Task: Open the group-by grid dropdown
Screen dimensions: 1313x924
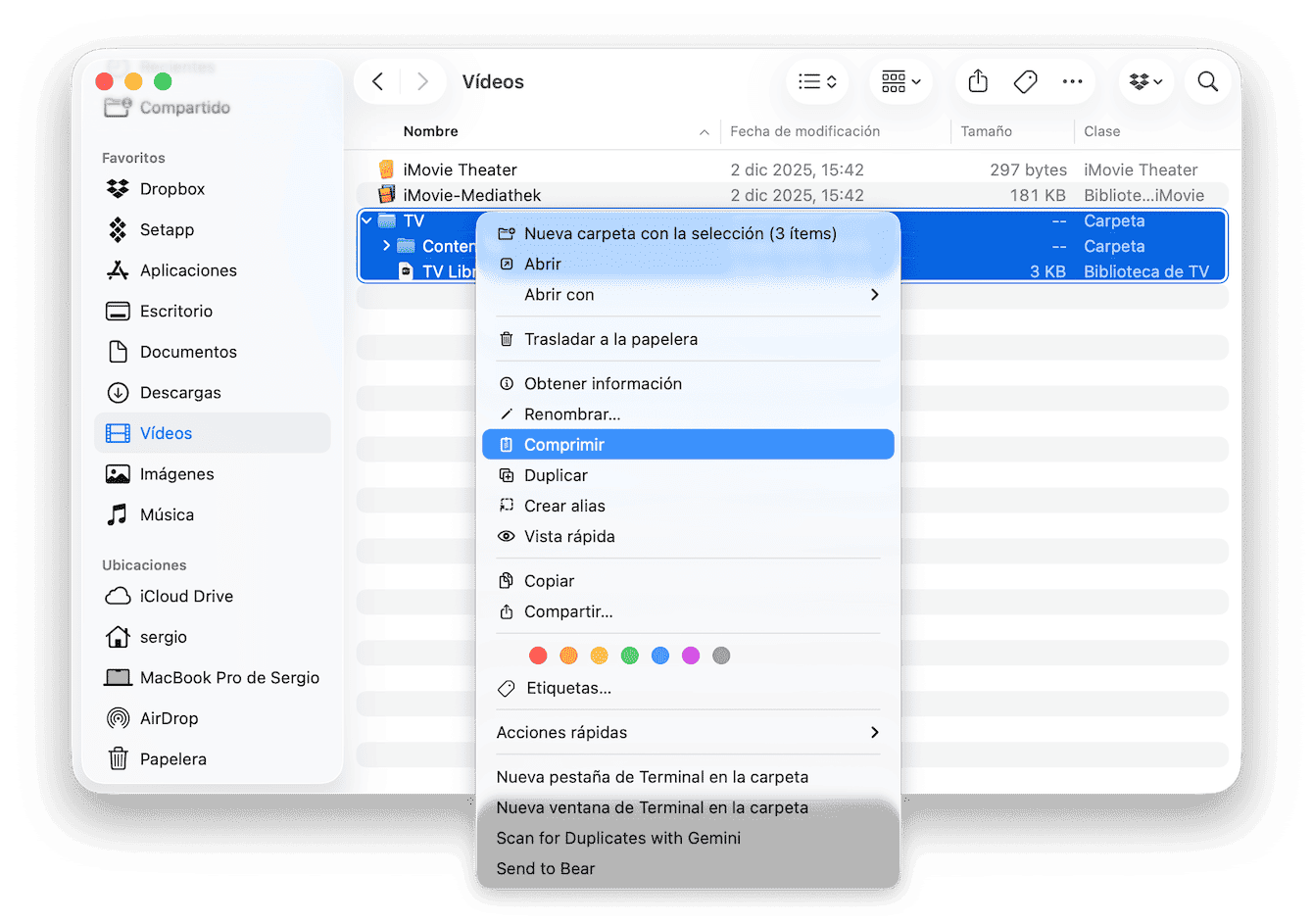Action: tap(900, 81)
